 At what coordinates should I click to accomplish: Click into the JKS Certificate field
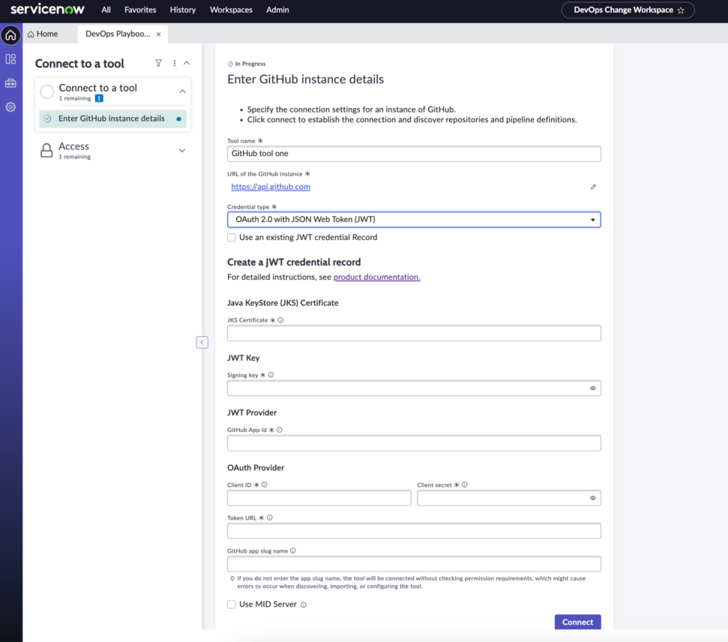[414, 333]
